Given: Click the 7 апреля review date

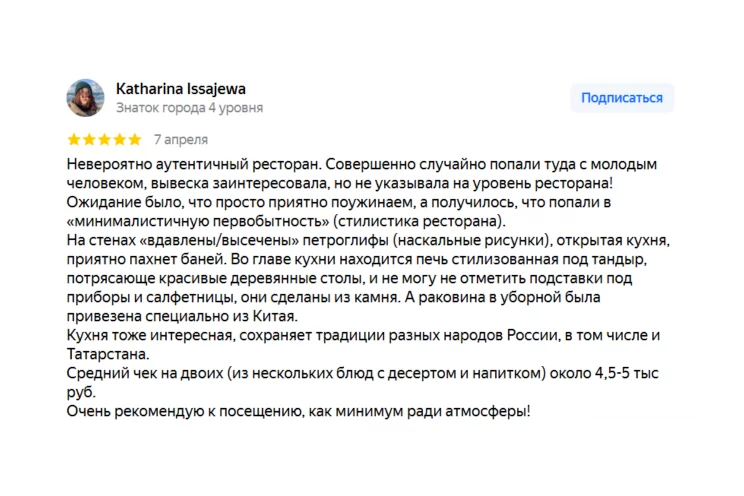Looking at the screenshot, I should pyautogui.click(x=181, y=140).
